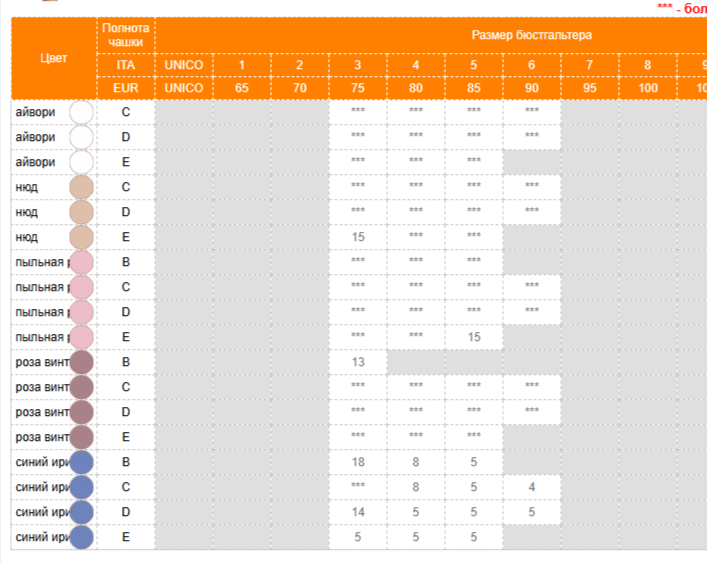Pick the vintage rose swatch in the роза винт B row

pyautogui.click(x=82, y=362)
